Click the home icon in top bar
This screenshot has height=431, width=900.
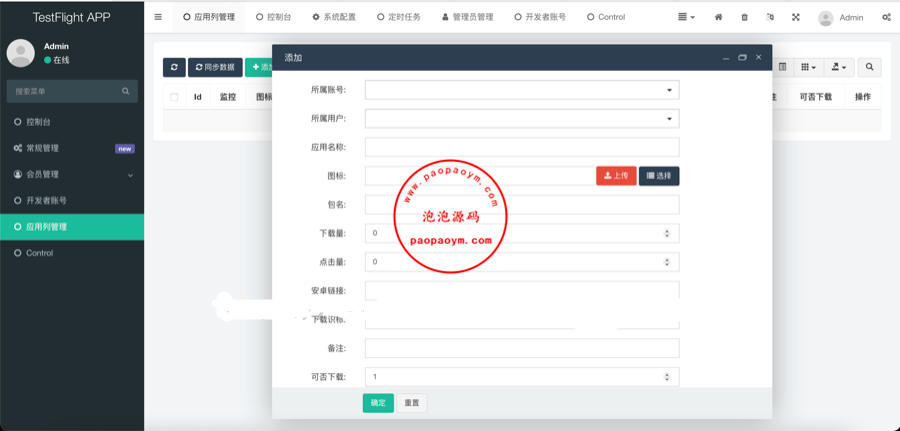coord(718,17)
